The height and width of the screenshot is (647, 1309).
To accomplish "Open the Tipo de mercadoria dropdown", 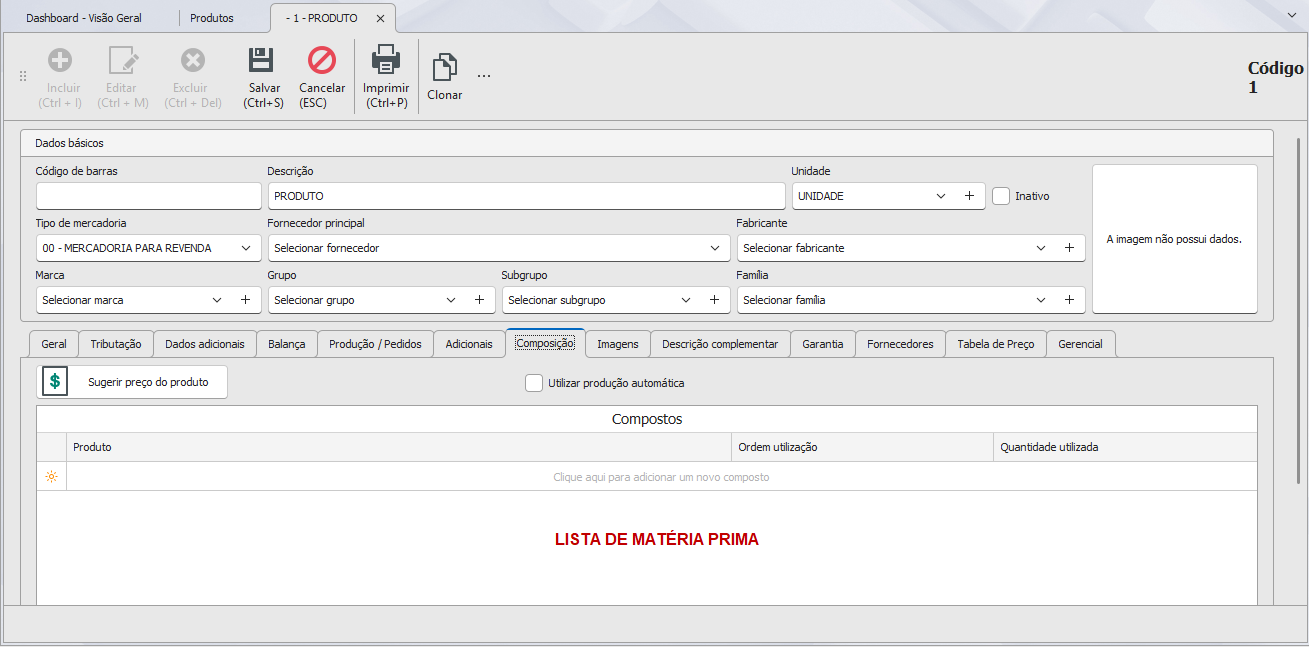I will click(246, 248).
